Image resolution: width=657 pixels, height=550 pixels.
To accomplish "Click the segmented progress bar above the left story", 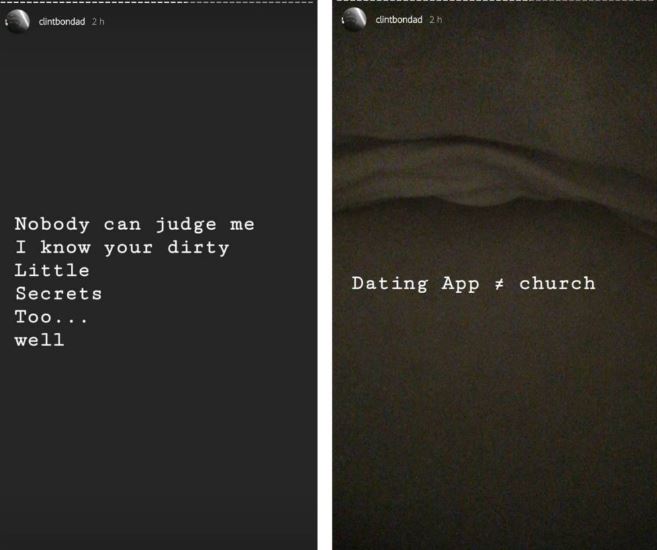I will [x=157, y=3].
